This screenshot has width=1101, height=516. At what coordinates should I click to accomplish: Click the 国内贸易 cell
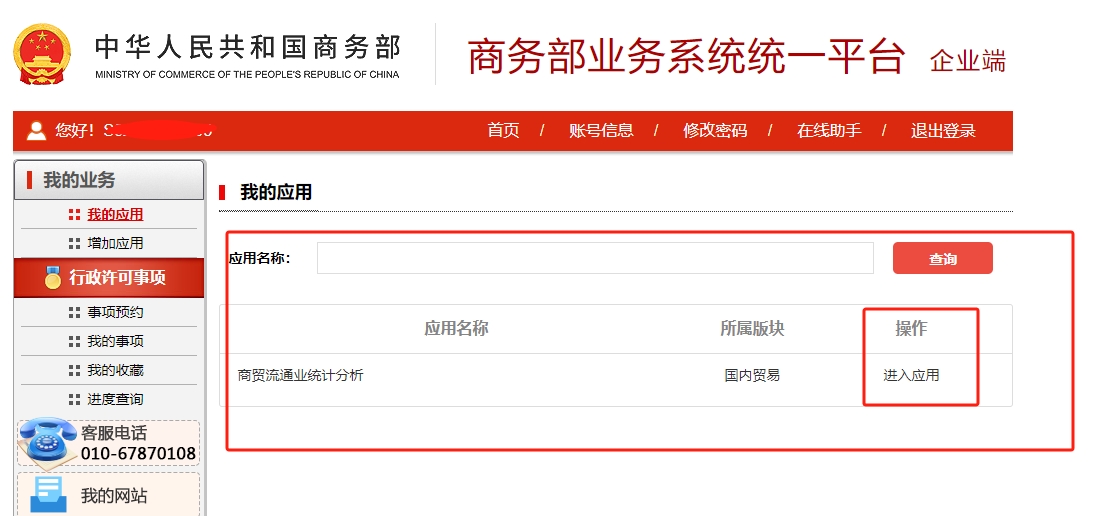tap(752, 376)
